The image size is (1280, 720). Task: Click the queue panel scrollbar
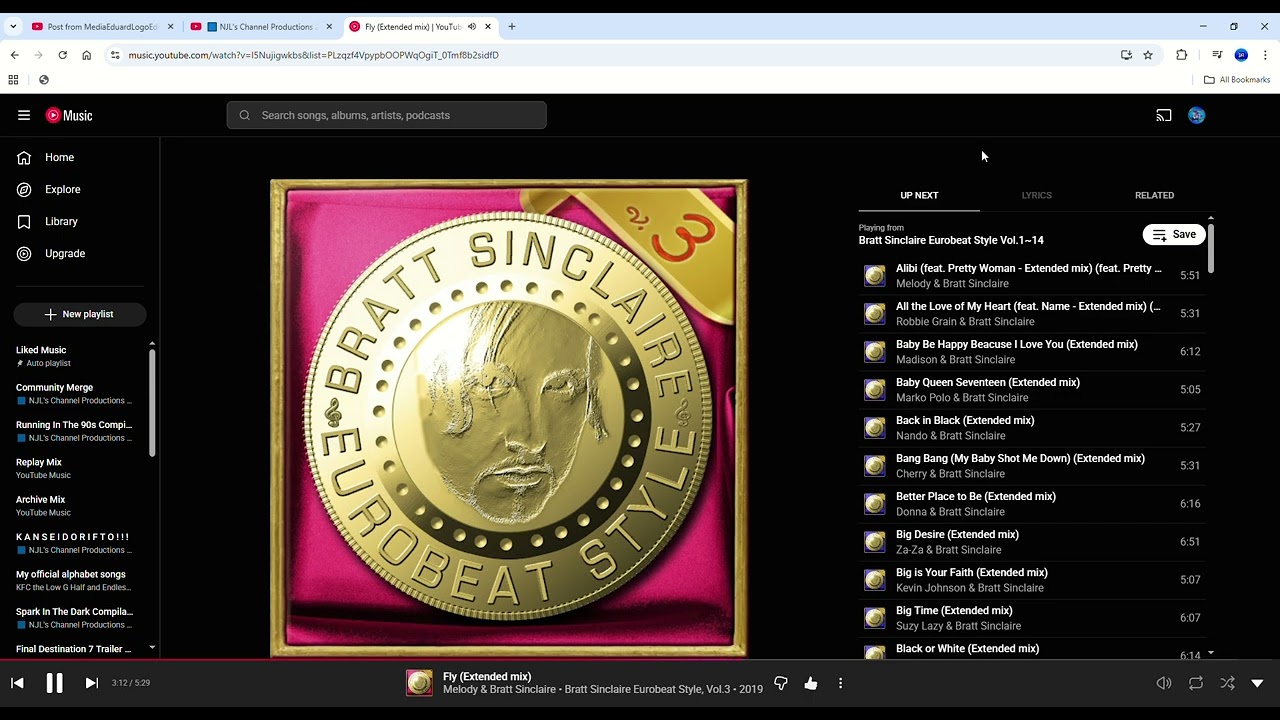coord(1211,248)
